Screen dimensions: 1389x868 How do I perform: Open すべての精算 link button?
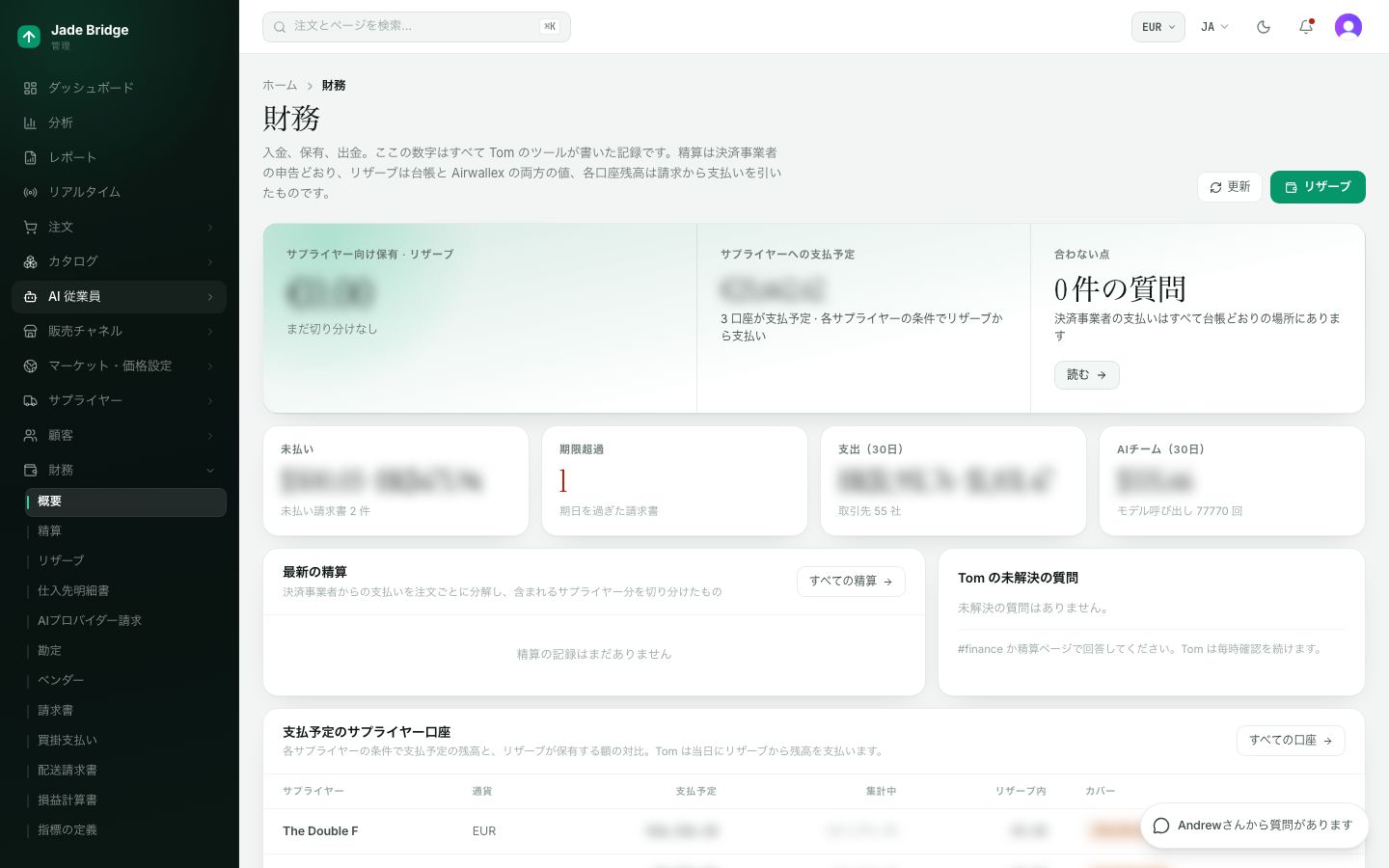pos(851,582)
